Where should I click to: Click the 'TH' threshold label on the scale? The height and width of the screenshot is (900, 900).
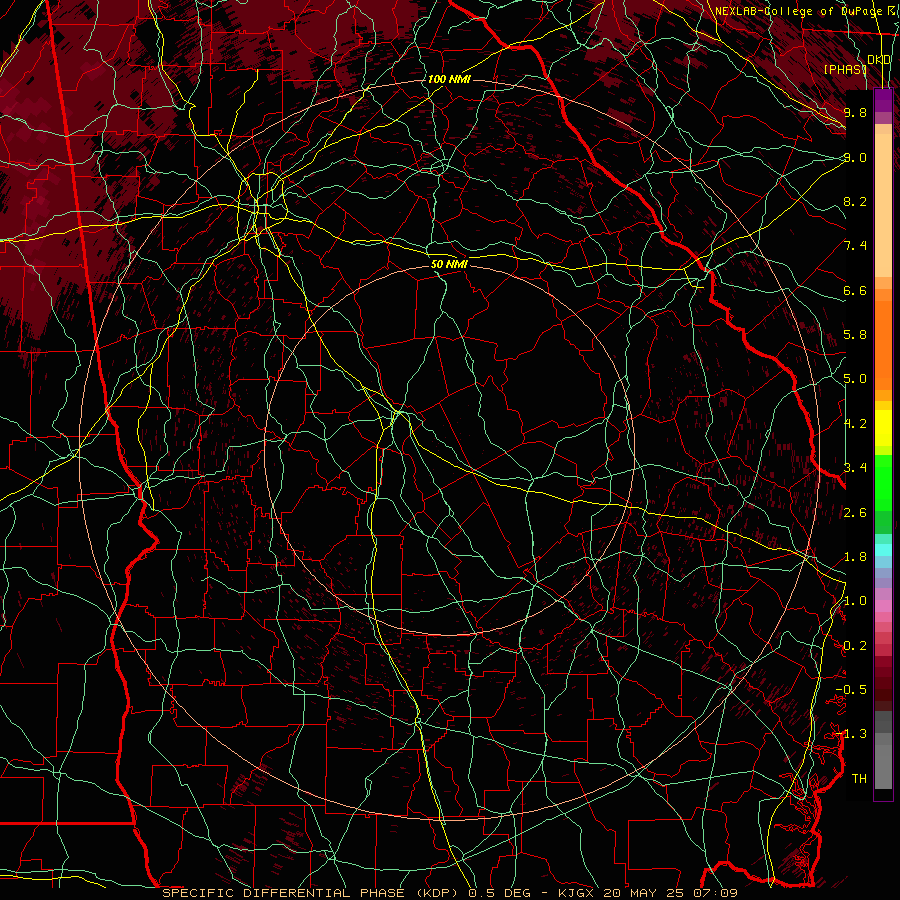859,779
